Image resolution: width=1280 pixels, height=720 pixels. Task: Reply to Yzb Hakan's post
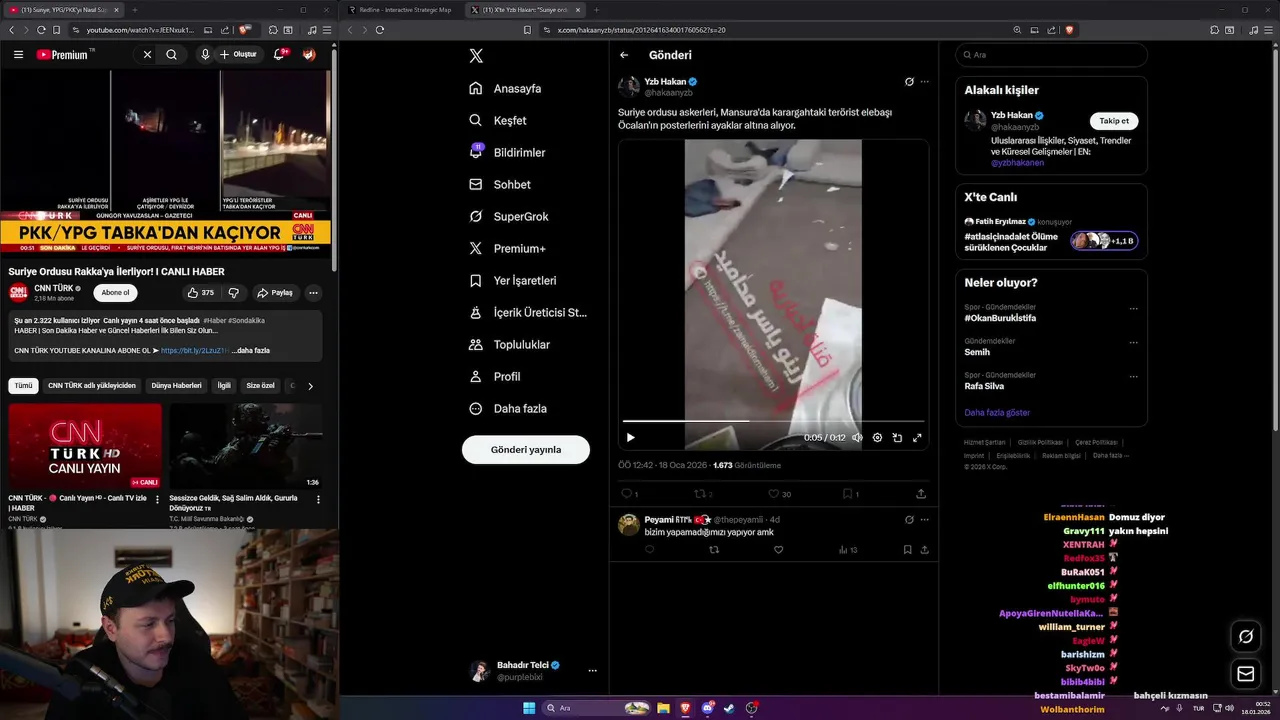[628, 493]
